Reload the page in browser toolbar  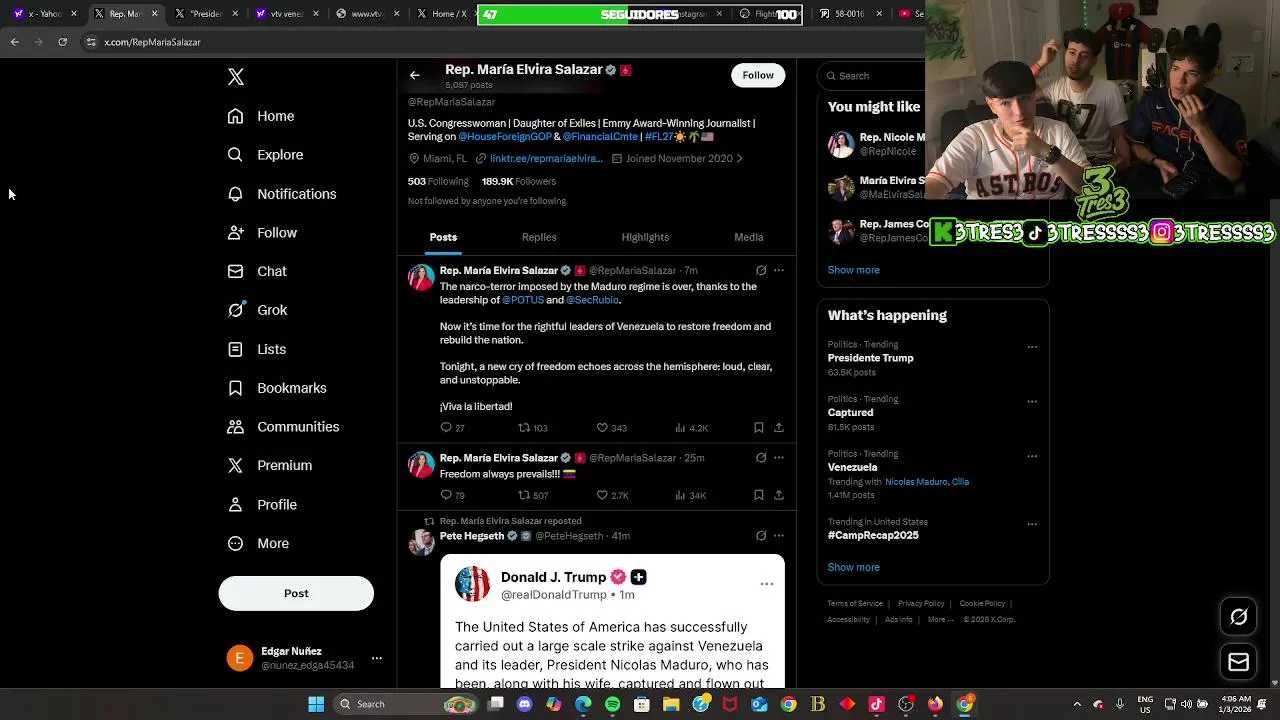62,42
